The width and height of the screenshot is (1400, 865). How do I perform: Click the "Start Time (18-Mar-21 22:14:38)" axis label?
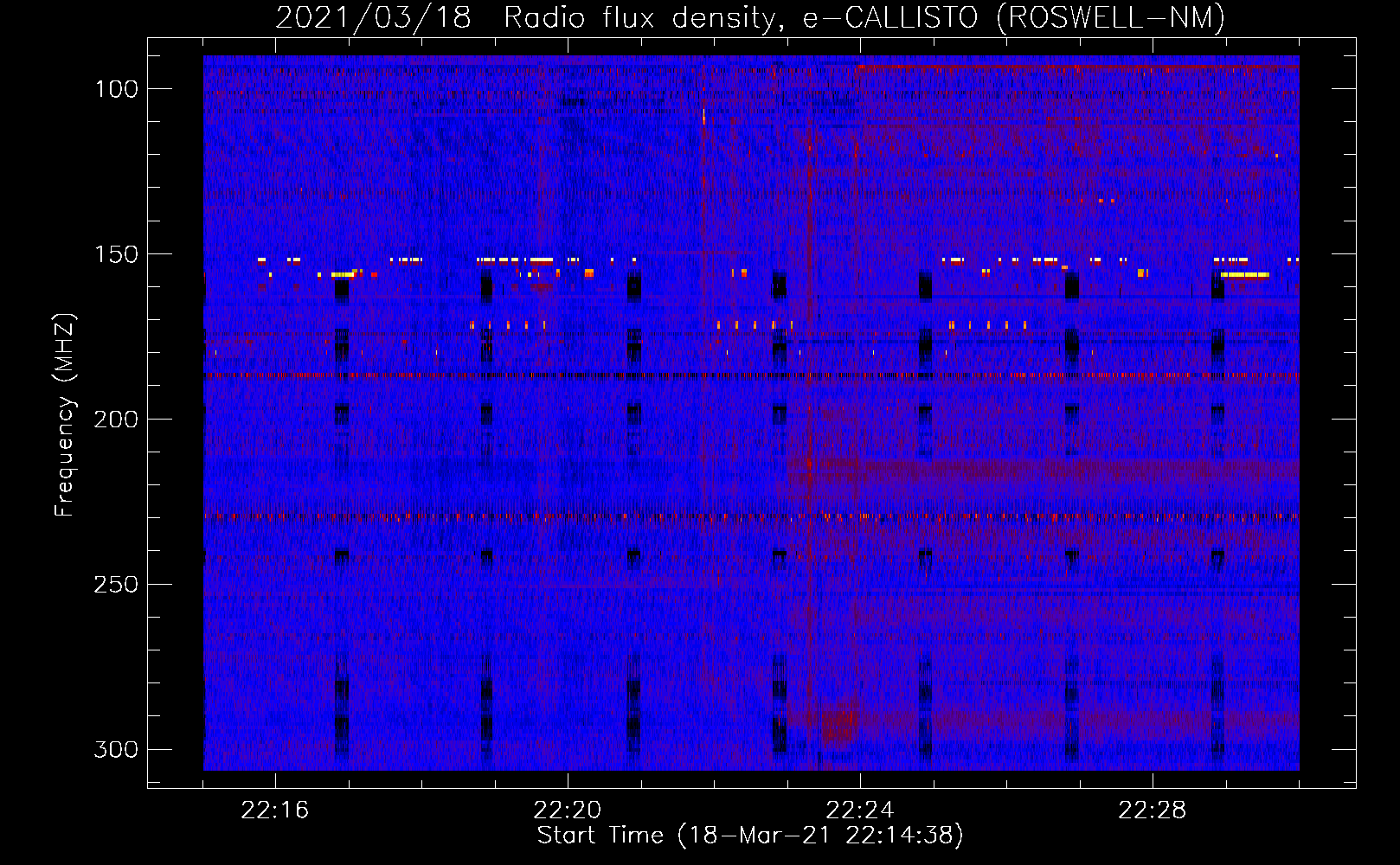(750, 836)
